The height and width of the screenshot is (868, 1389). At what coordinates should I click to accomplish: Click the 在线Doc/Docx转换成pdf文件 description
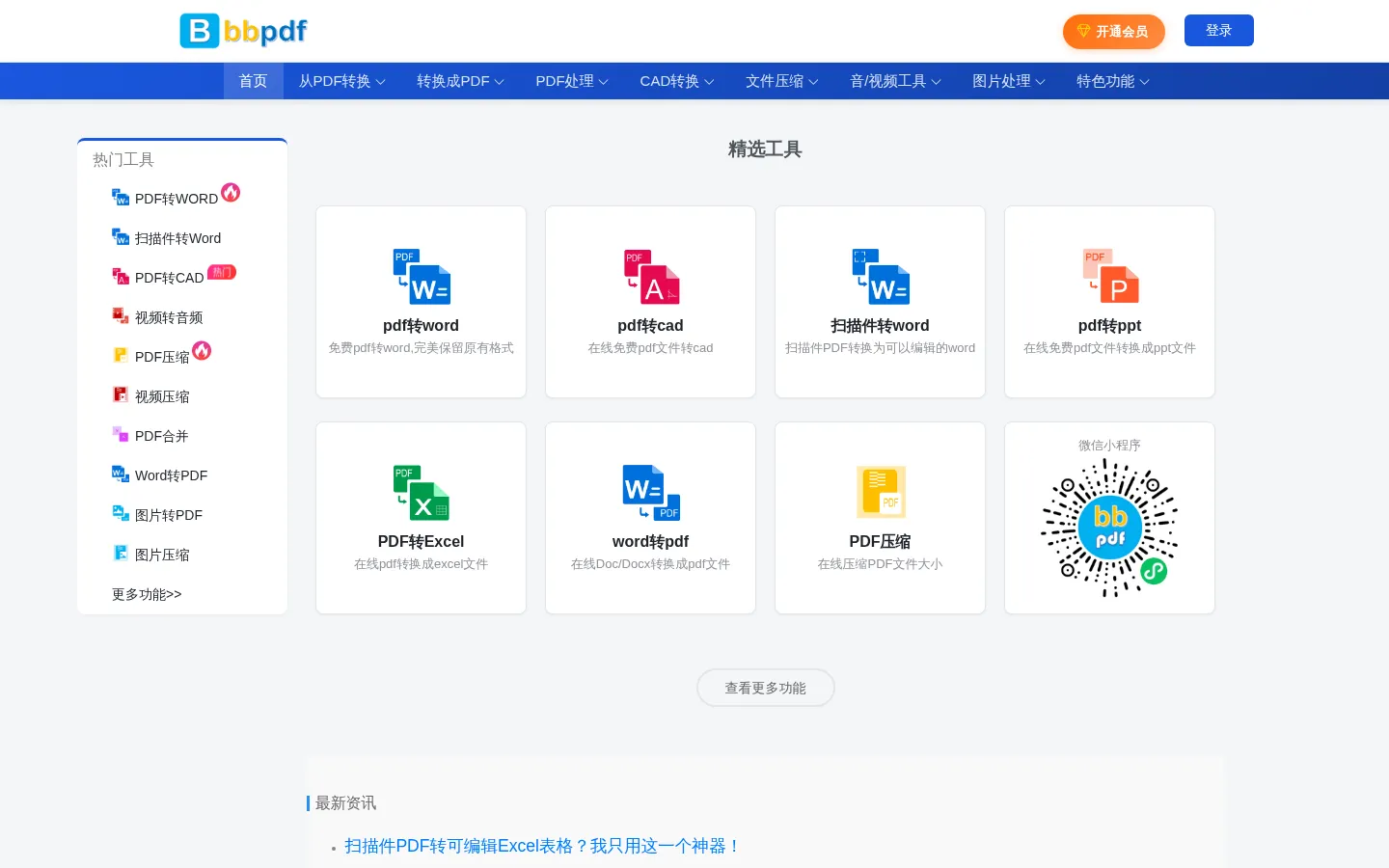(x=651, y=564)
